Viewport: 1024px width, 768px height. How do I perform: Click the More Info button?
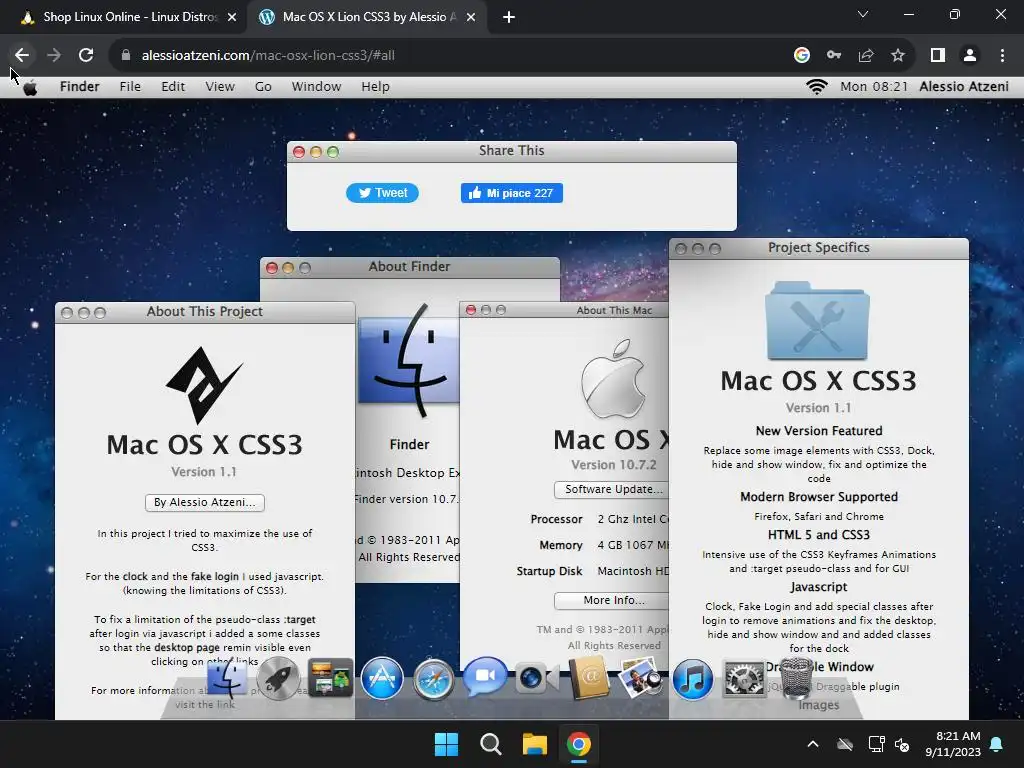611,600
